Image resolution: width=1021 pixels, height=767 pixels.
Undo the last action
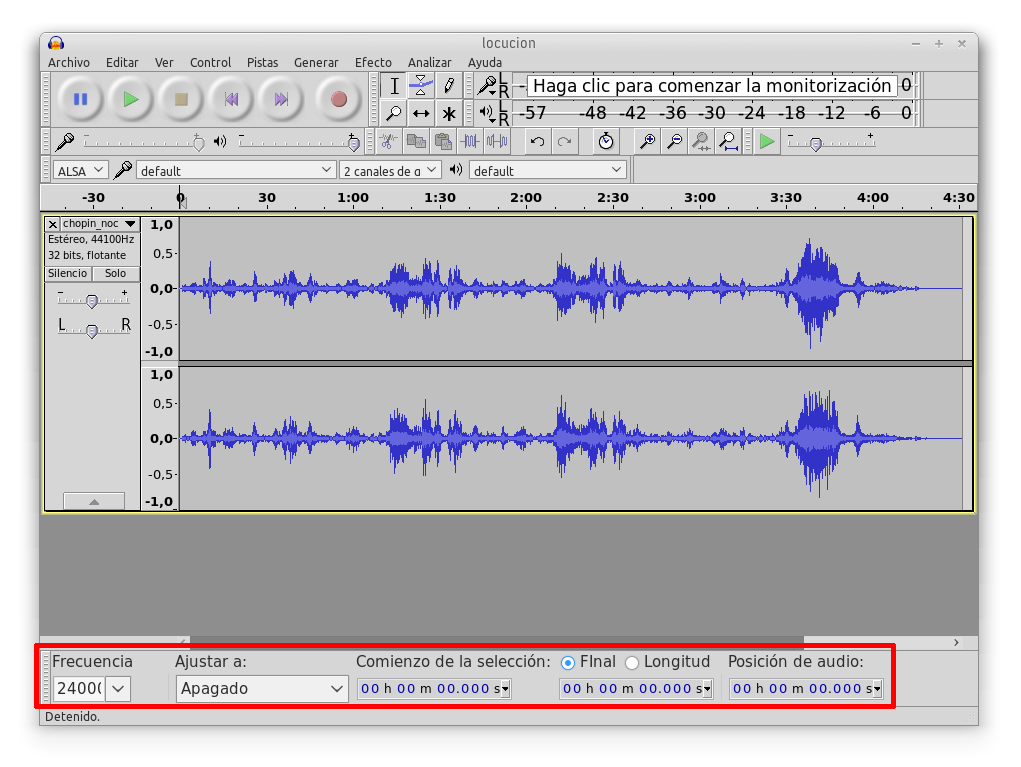coord(537,141)
